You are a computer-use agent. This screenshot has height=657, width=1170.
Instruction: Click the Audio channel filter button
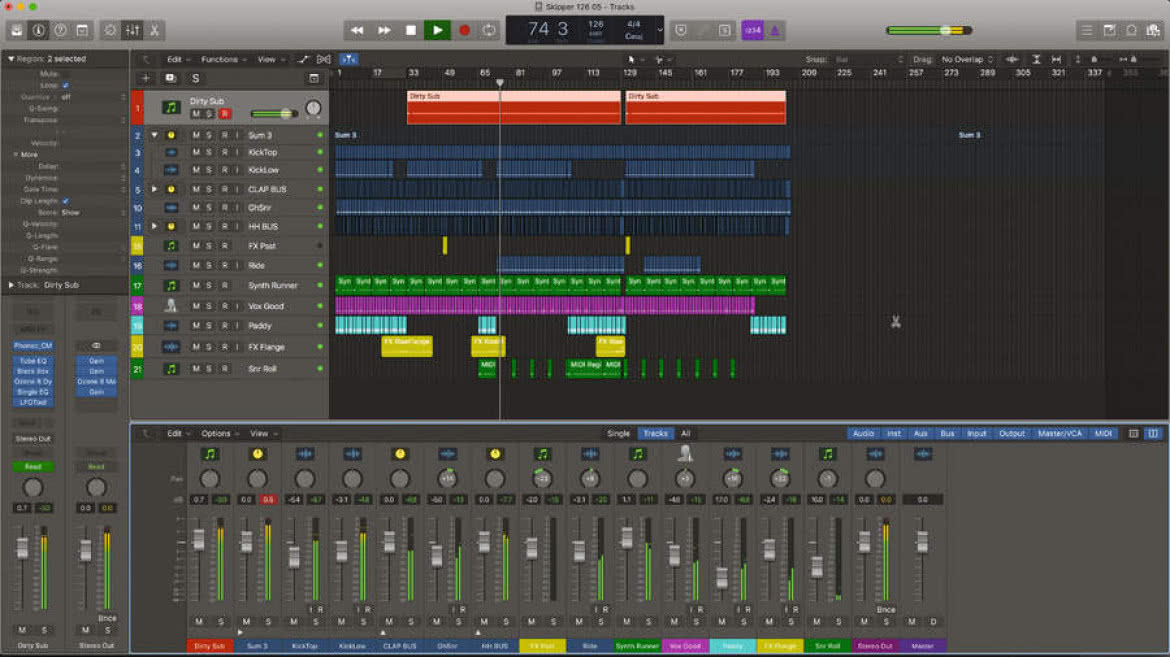pyautogui.click(x=863, y=434)
